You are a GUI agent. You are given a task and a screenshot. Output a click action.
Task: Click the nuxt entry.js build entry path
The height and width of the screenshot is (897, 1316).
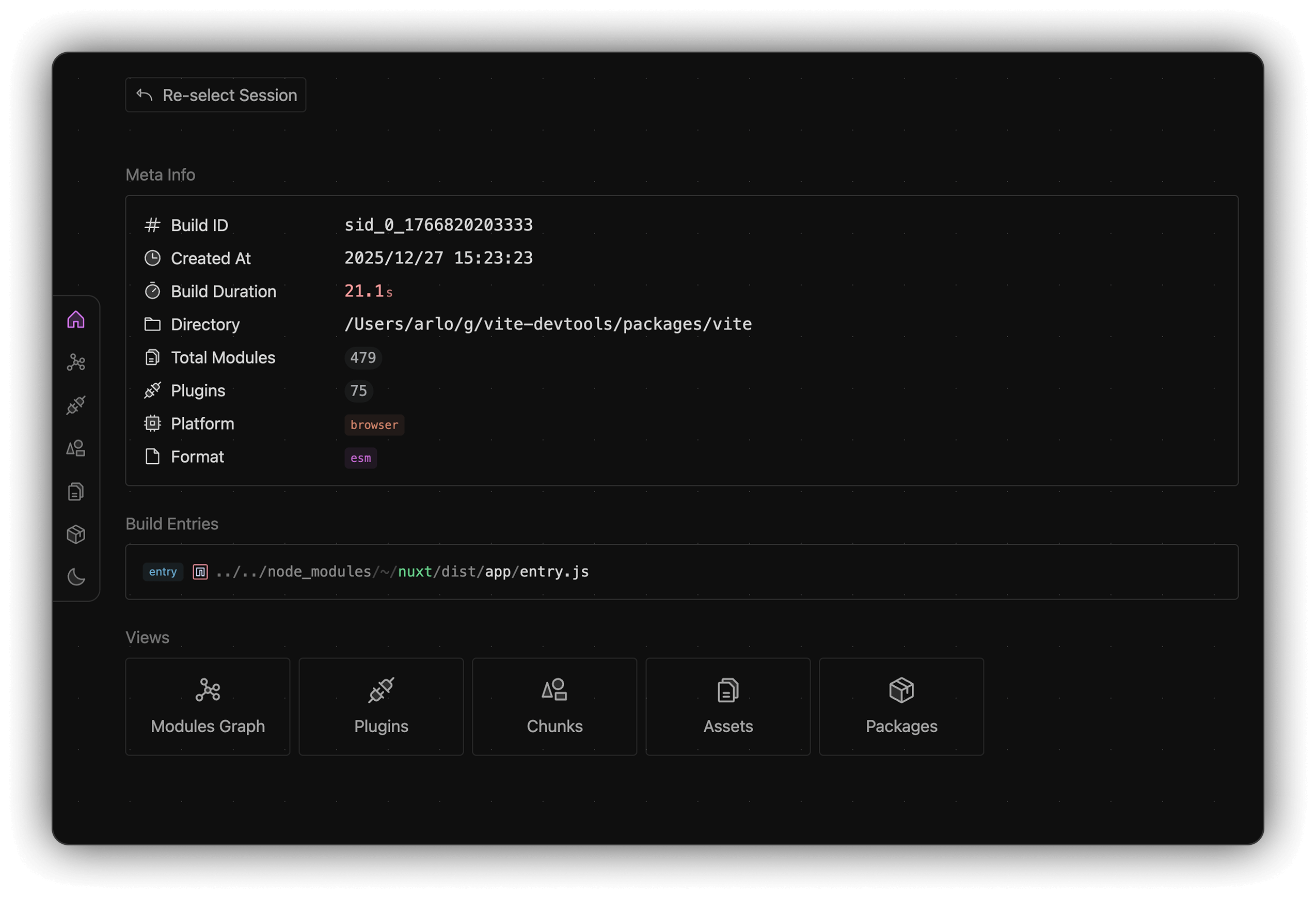(402, 572)
